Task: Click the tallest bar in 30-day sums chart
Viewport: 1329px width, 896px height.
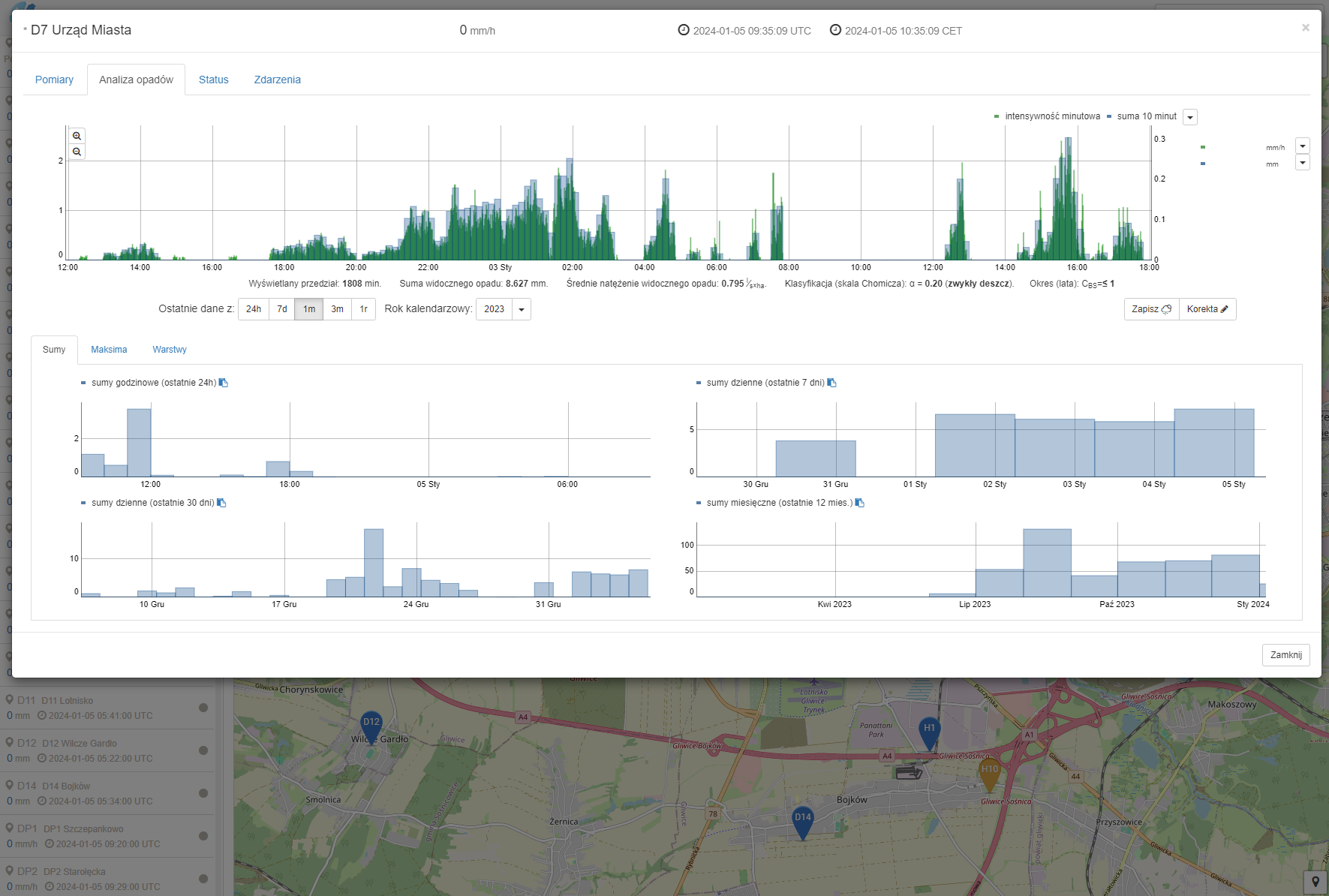Action: click(x=374, y=562)
